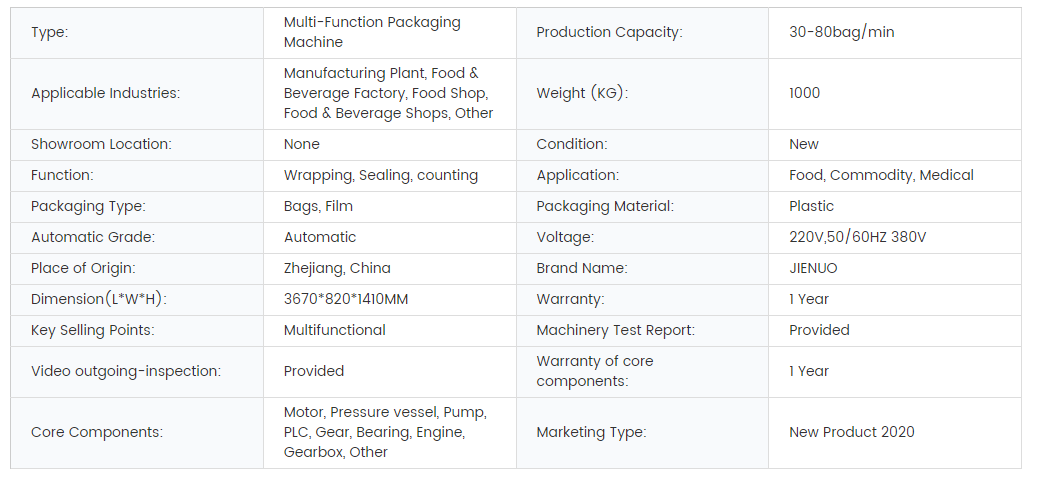Click the 'Video outgoing-inspection:' label
The width and height of the screenshot is (1040, 479).
[126, 372]
